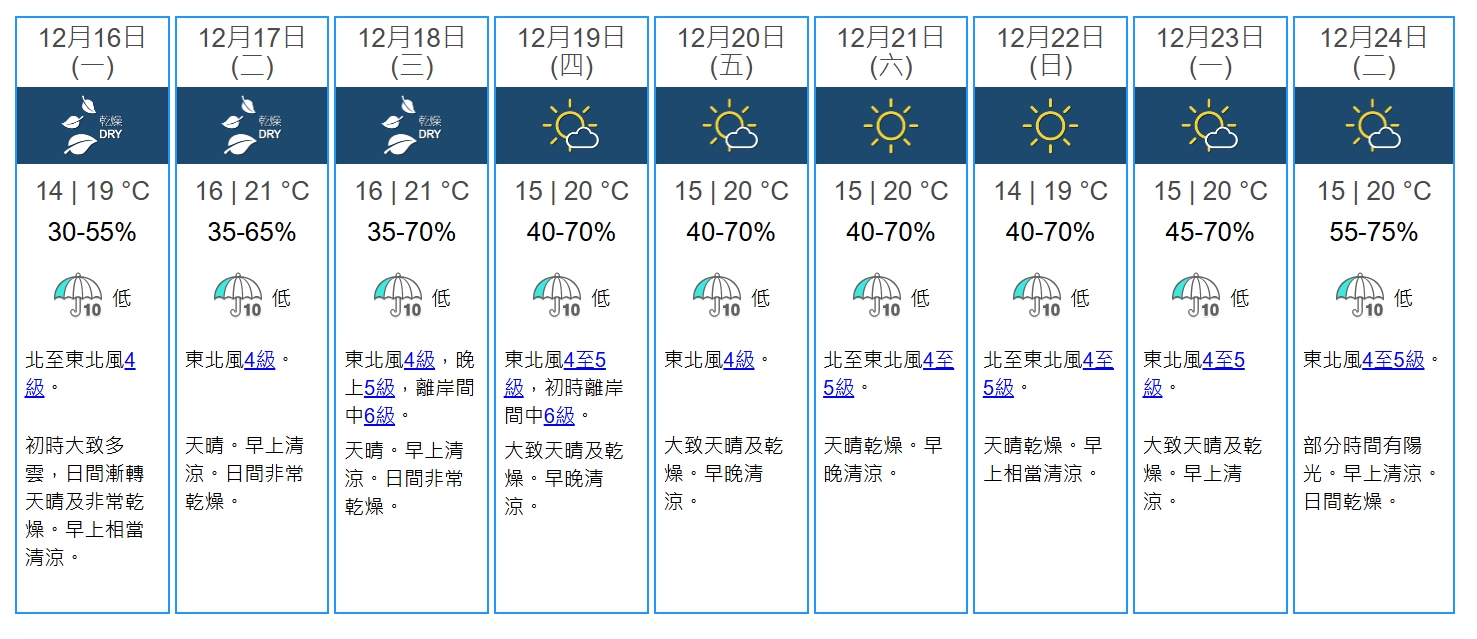Image resolution: width=1477 pixels, height=639 pixels.
Task: Click the rain probability umbrella for 12月23日
Action: (1197, 296)
